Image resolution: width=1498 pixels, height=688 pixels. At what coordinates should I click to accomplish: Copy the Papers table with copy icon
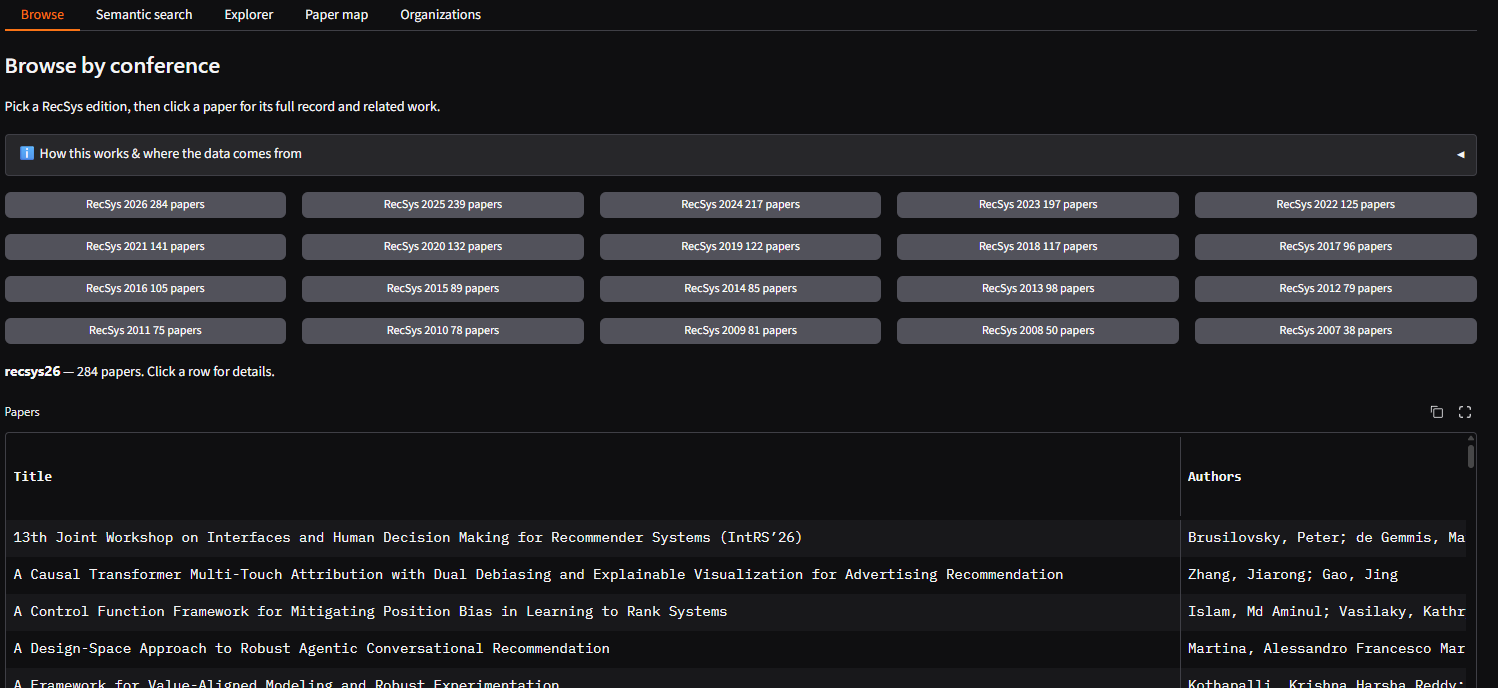[1437, 412]
